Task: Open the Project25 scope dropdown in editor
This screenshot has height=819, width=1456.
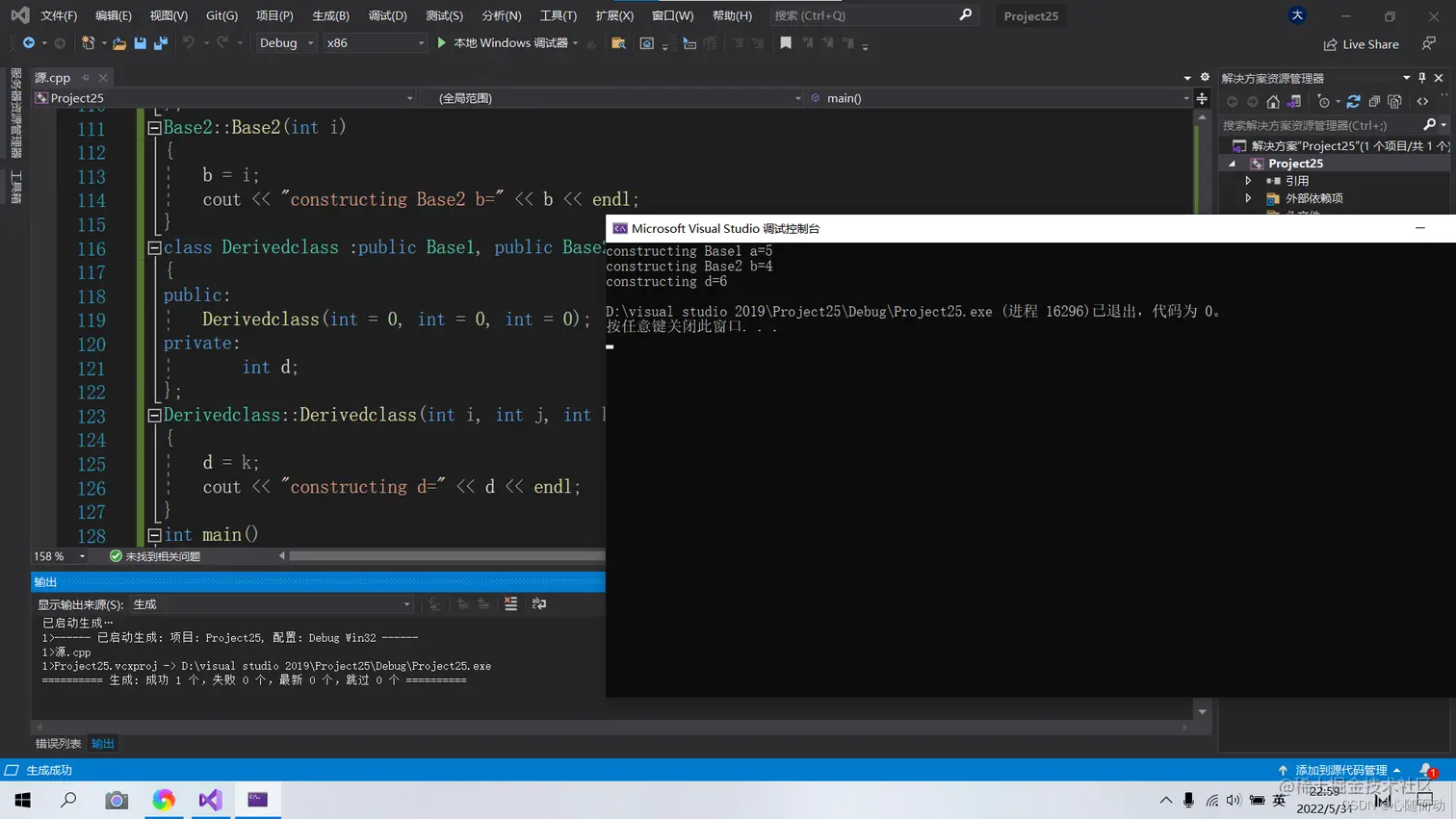Action: pos(223,98)
